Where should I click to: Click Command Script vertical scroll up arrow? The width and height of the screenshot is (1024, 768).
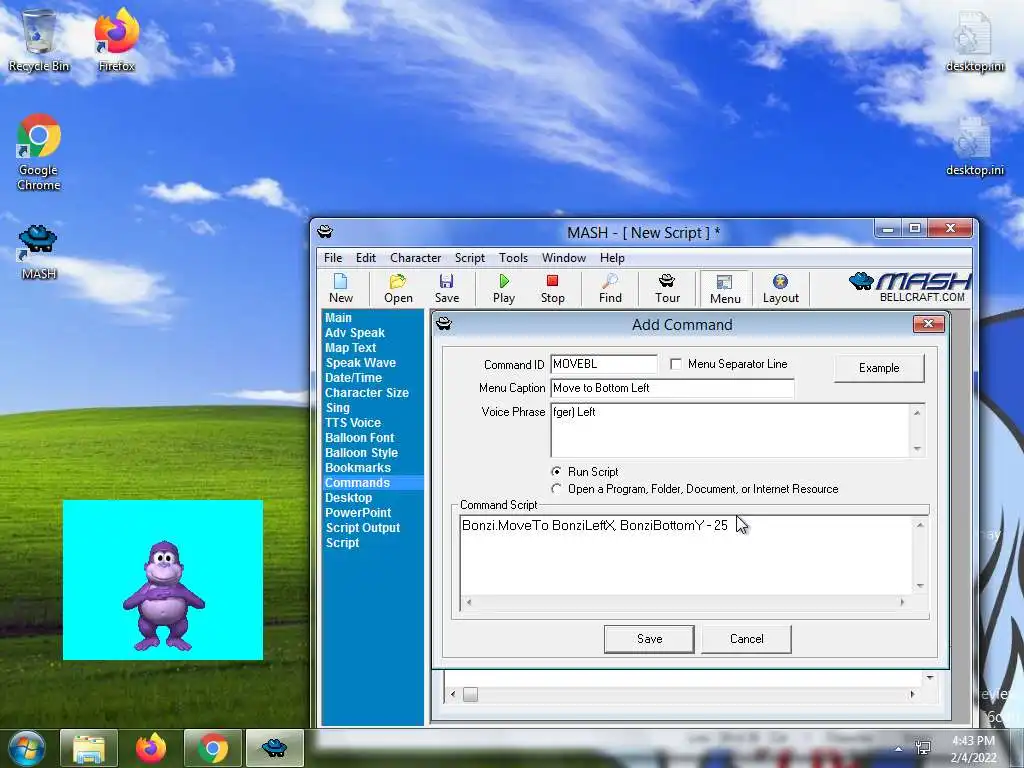(x=920, y=525)
